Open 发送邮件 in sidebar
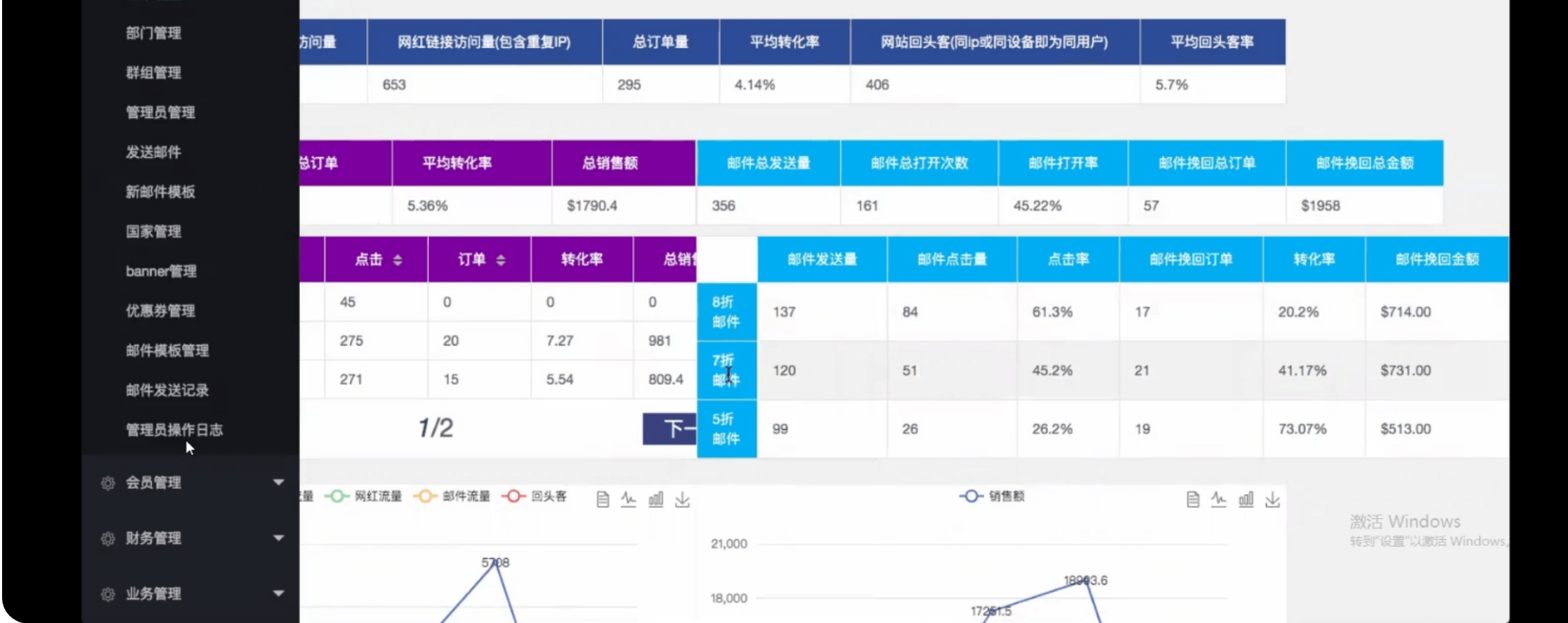Screen dimensions: 1568x623 [x=153, y=152]
